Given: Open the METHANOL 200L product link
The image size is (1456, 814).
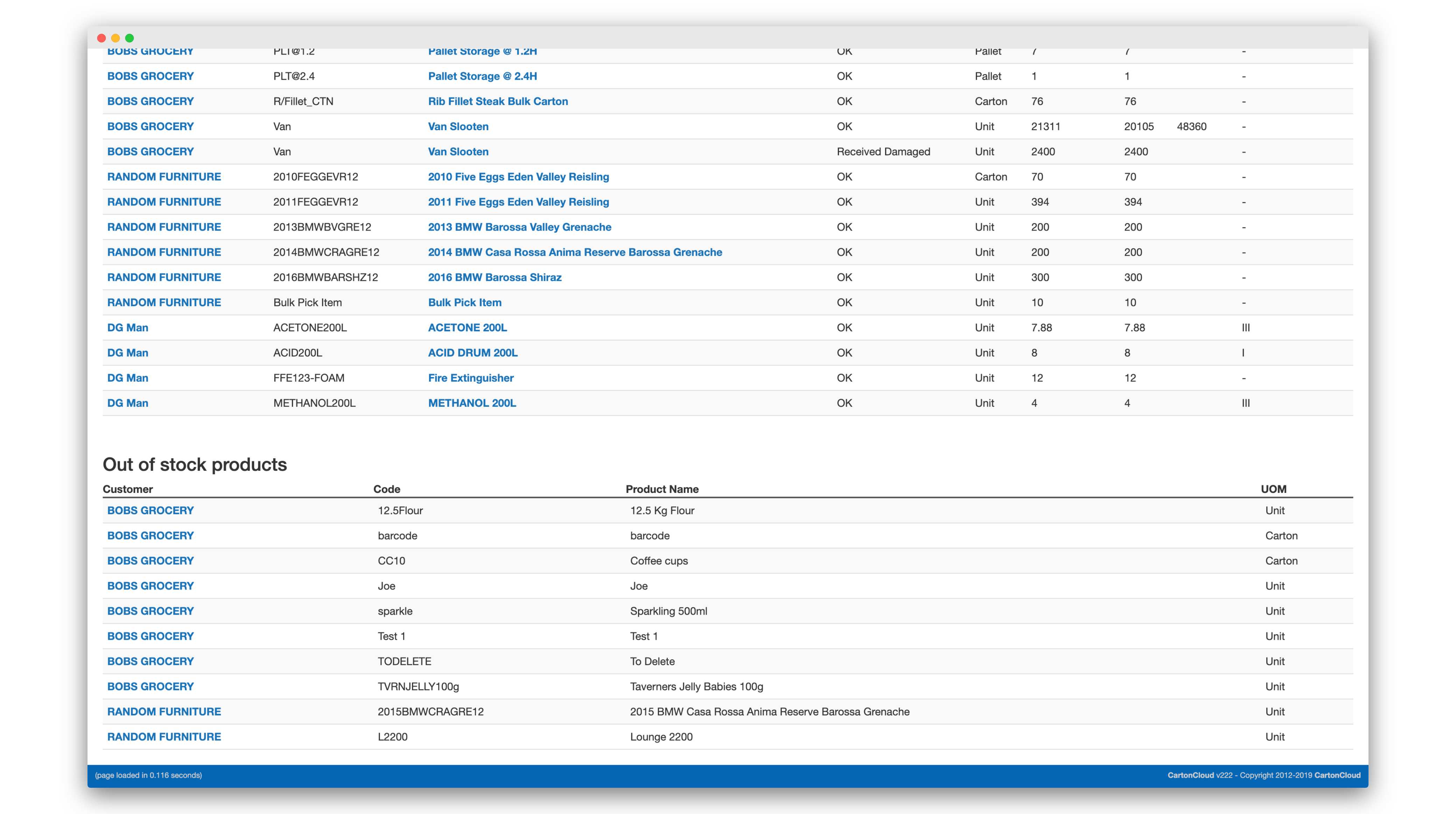Looking at the screenshot, I should 472,403.
